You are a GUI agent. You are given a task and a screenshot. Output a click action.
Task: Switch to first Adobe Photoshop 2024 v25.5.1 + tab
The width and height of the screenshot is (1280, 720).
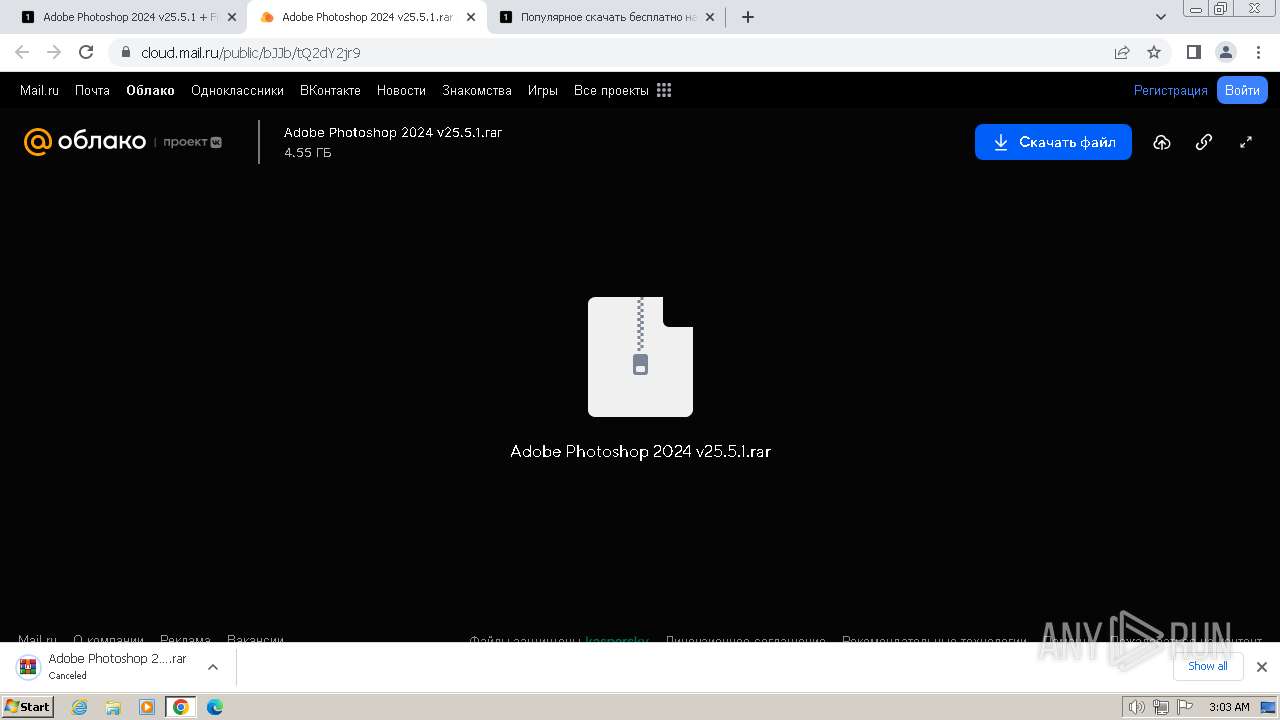130,17
